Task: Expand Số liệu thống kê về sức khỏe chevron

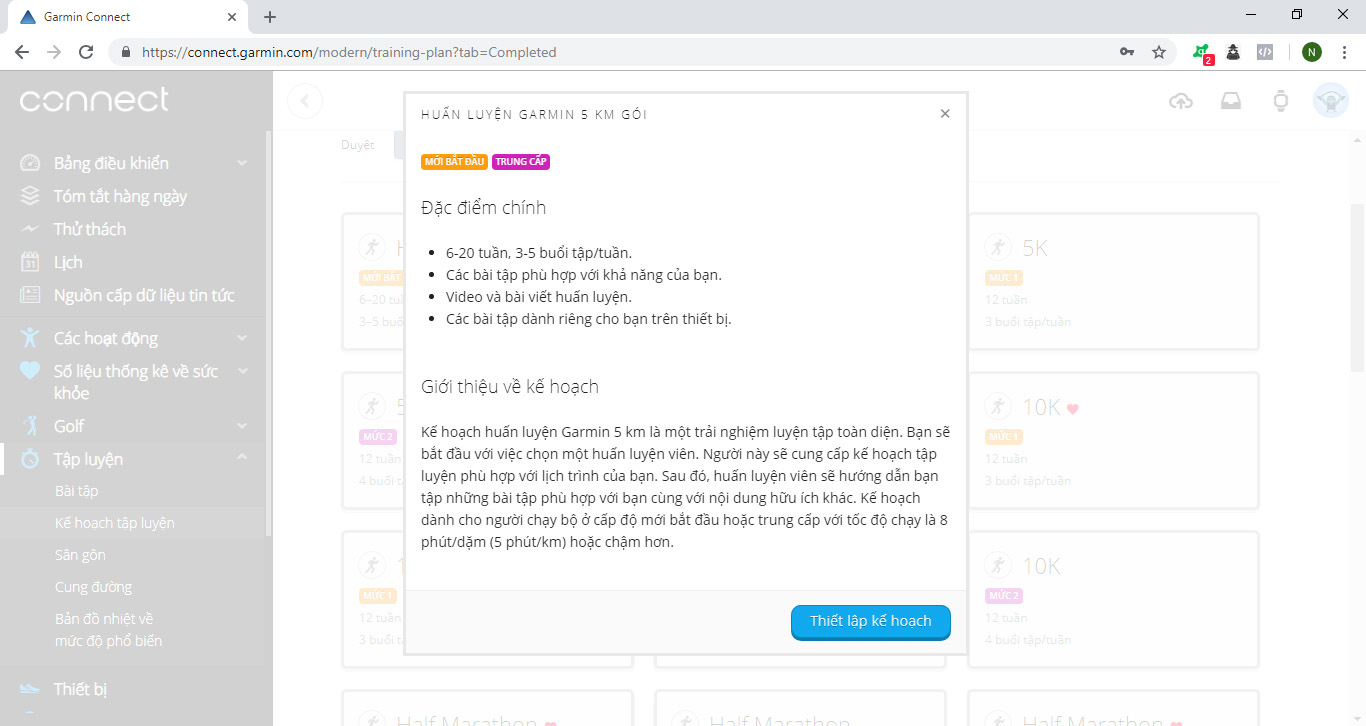Action: [x=242, y=371]
